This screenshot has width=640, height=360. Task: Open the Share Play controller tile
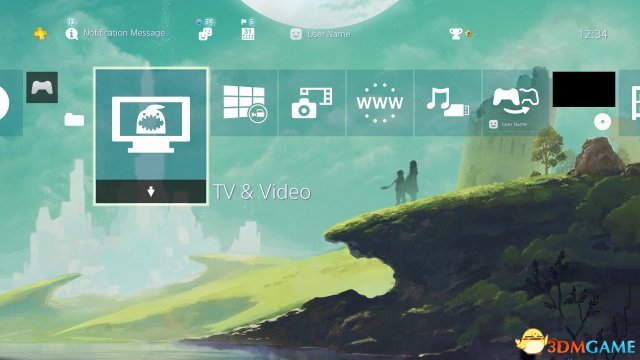click(x=516, y=103)
